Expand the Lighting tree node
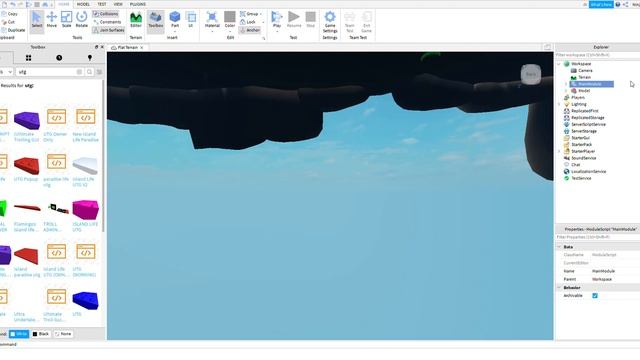Image resolution: width=640 pixels, height=360 pixels. pos(559,104)
